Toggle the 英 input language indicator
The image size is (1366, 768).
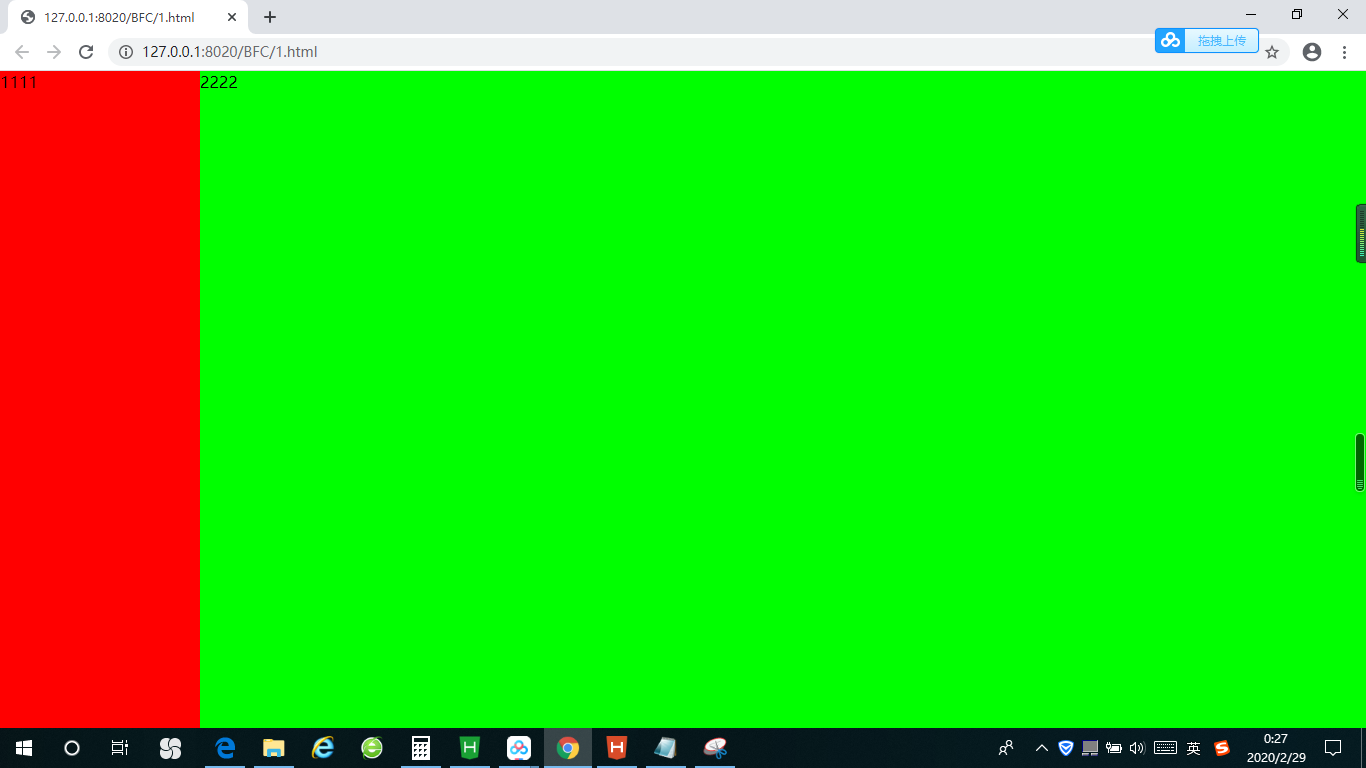pos(1193,748)
